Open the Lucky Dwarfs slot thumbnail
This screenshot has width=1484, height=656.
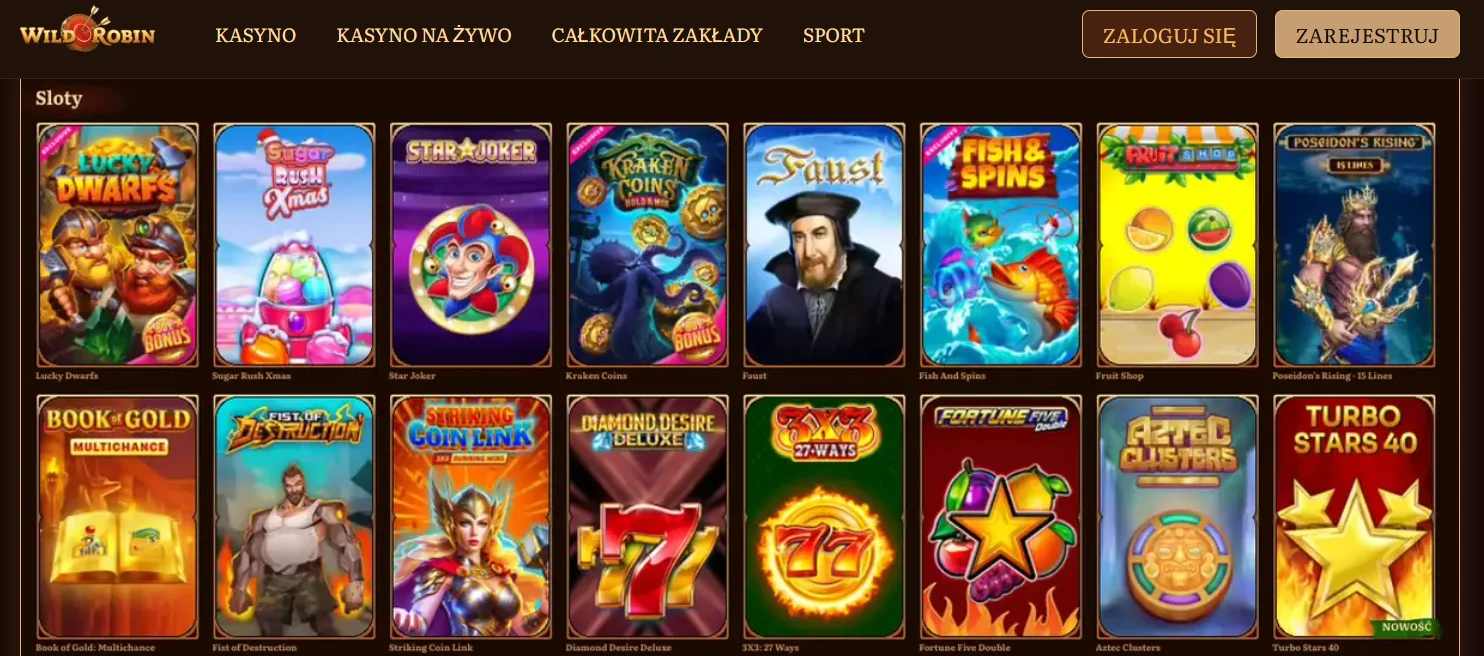coord(118,245)
